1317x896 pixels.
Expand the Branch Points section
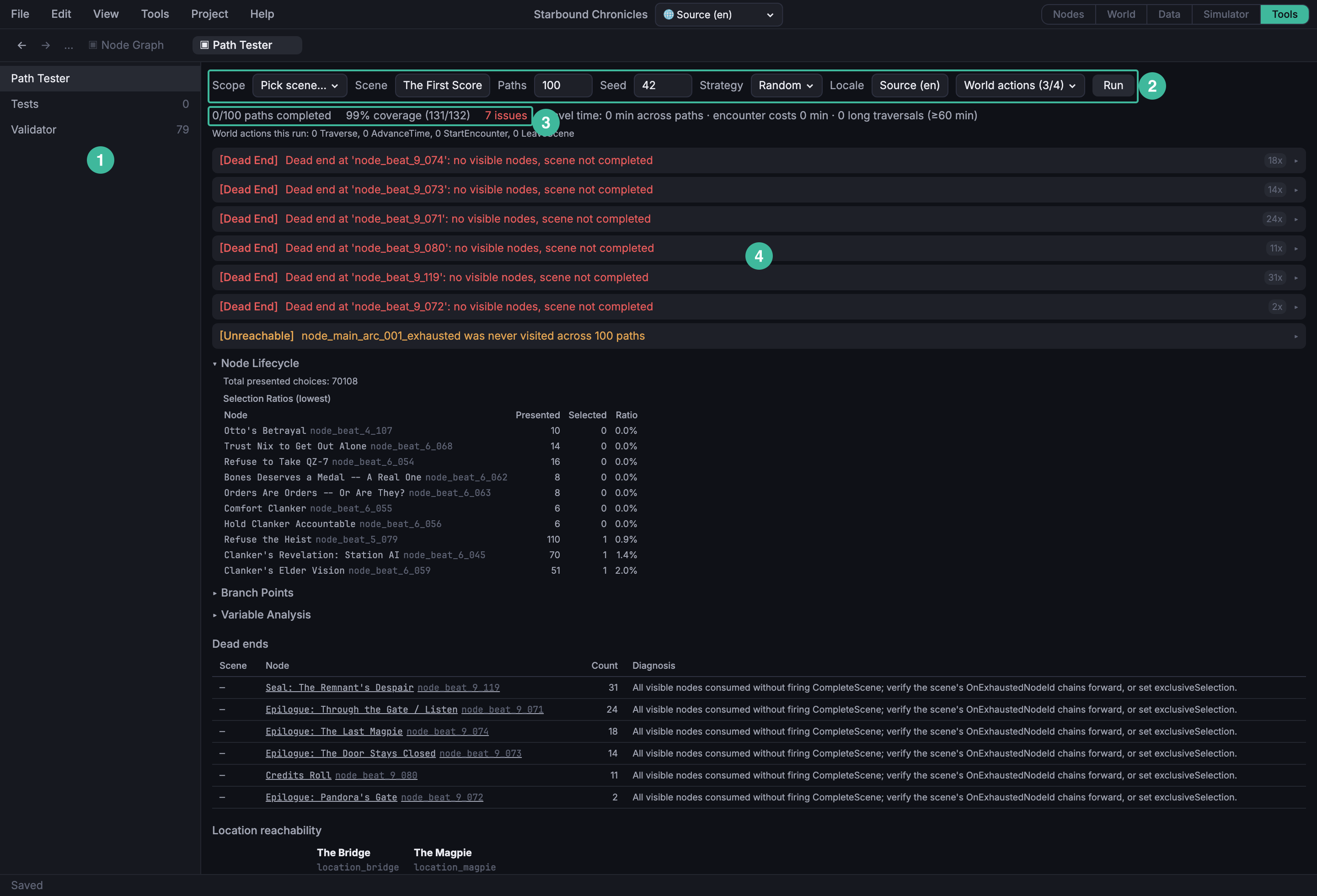point(253,592)
